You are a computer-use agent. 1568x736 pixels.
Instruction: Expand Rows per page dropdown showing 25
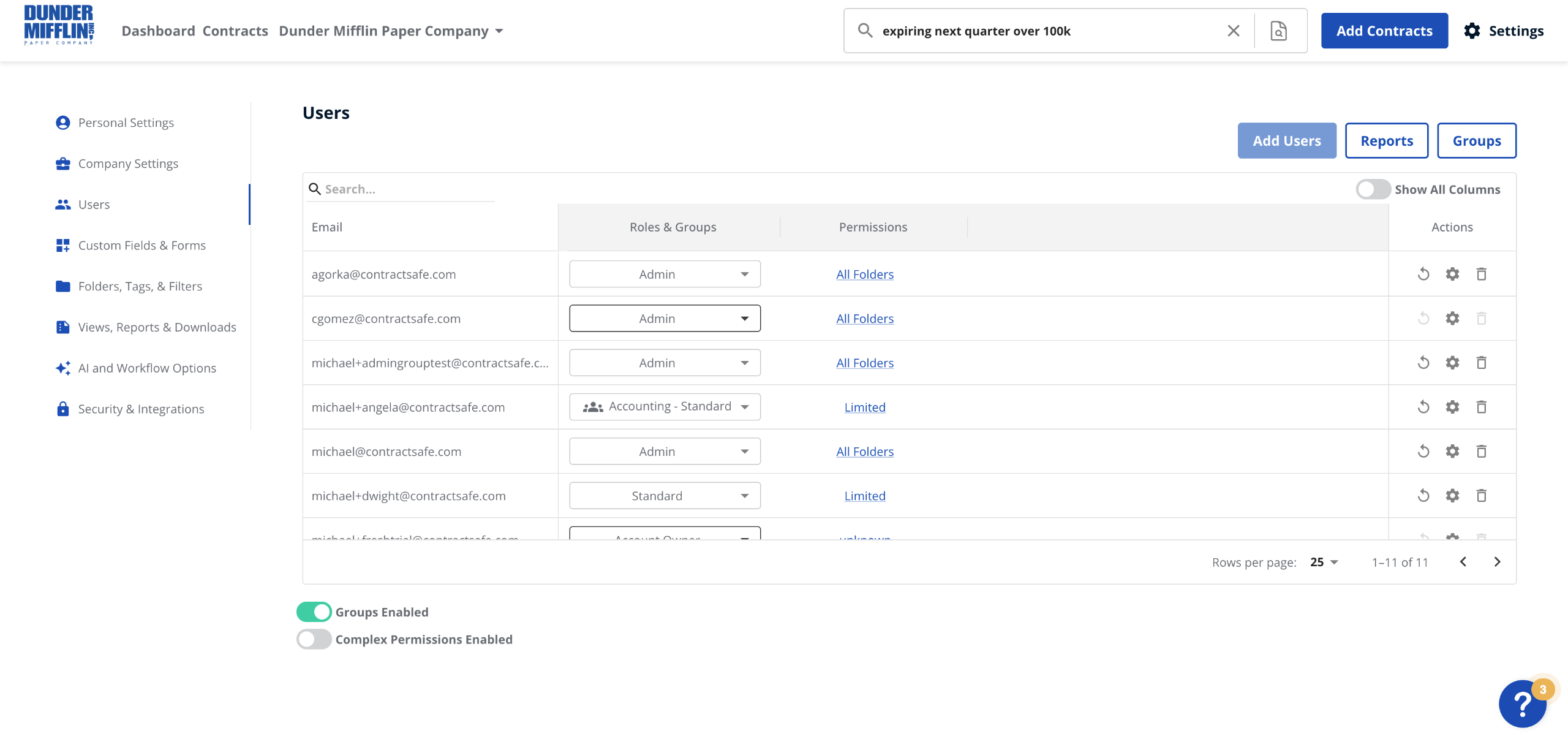coord(1324,562)
